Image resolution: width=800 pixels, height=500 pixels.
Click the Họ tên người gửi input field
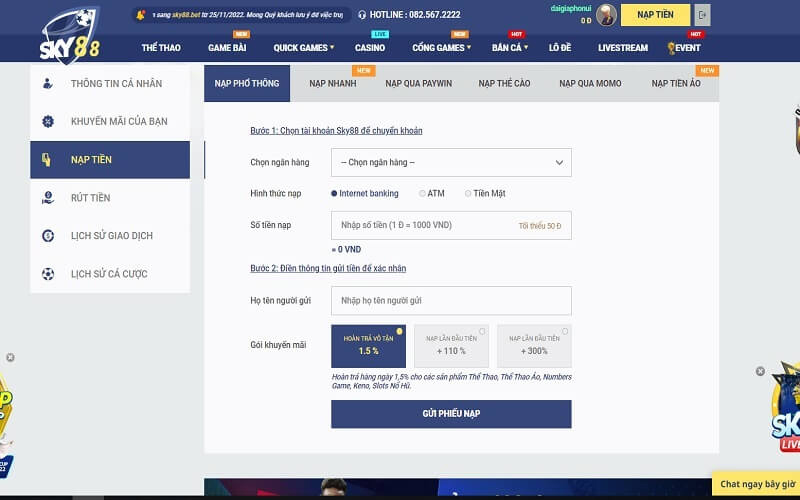click(451, 300)
